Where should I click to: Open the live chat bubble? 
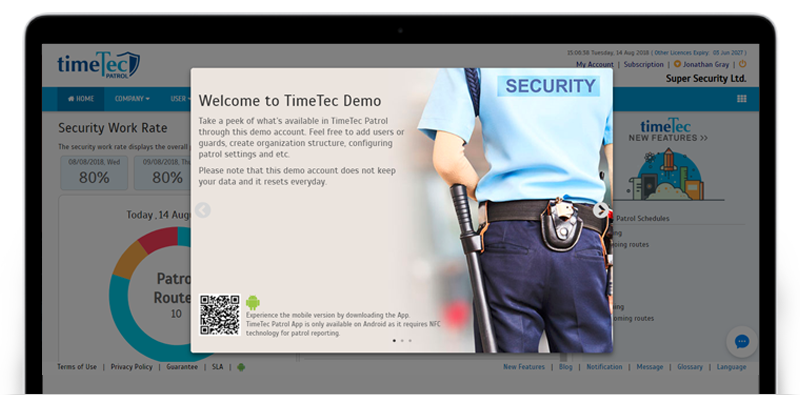(x=742, y=341)
